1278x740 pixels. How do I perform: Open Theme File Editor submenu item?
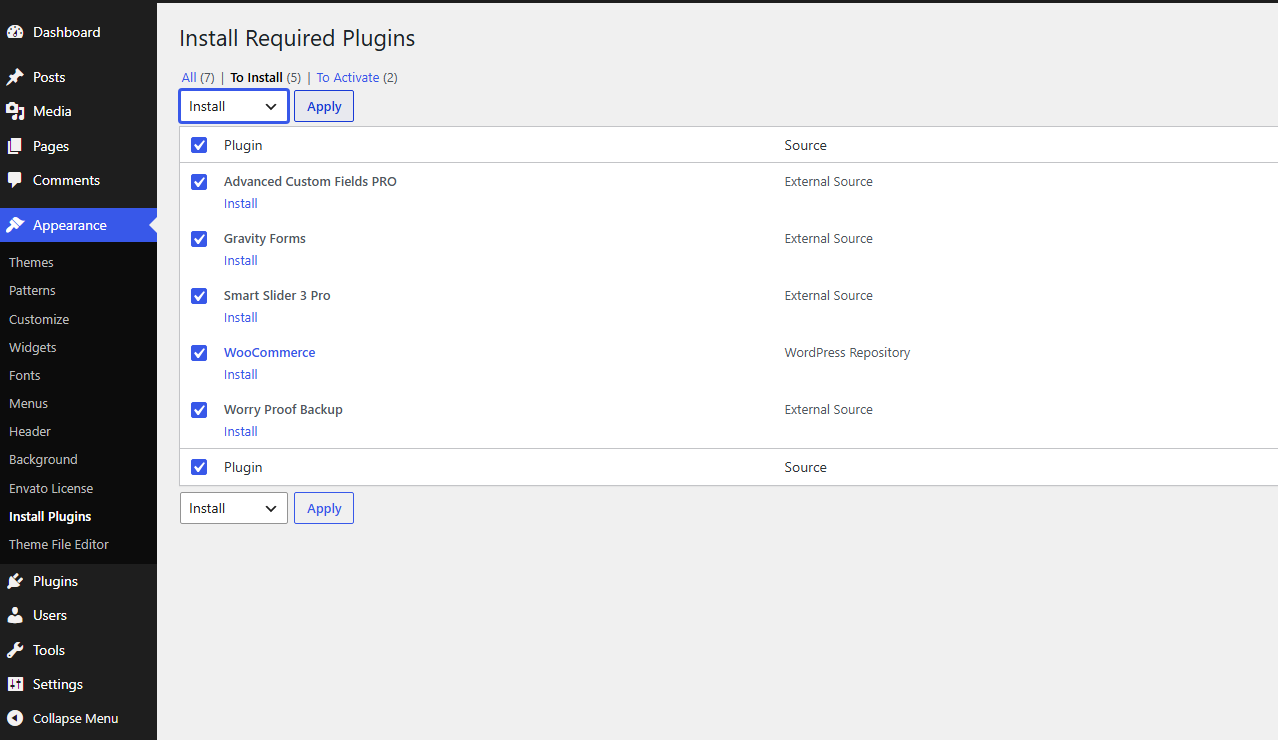point(59,544)
